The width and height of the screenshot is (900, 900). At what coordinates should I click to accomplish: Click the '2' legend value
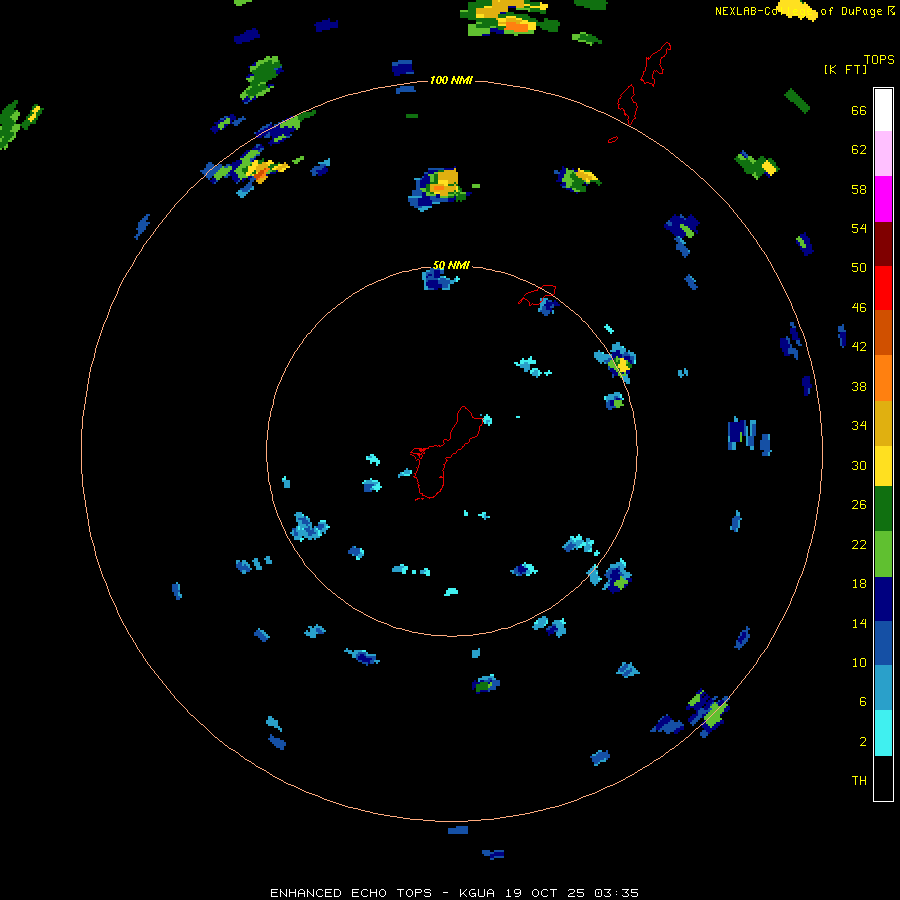[863, 742]
